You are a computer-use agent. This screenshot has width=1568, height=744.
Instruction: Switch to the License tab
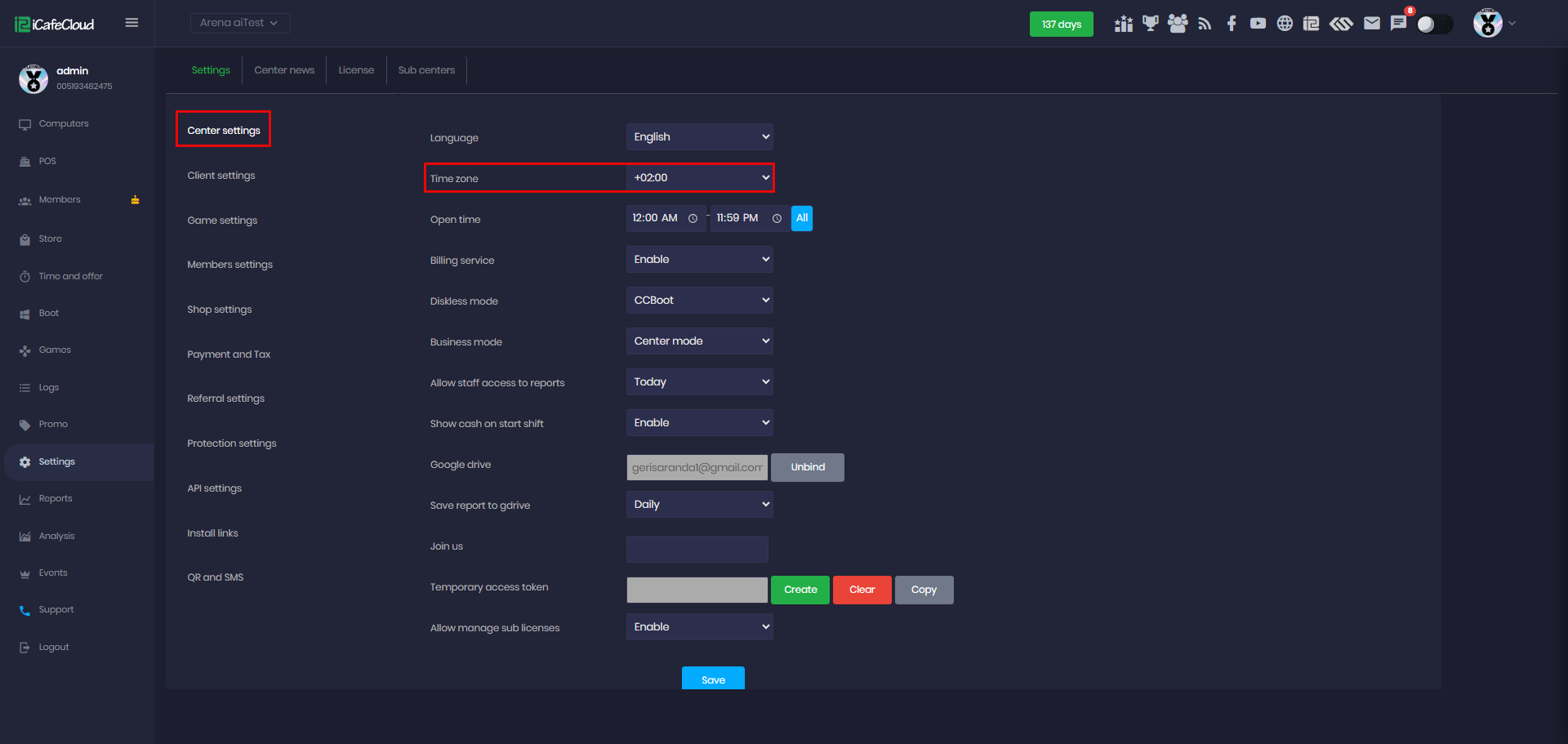[356, 70]
